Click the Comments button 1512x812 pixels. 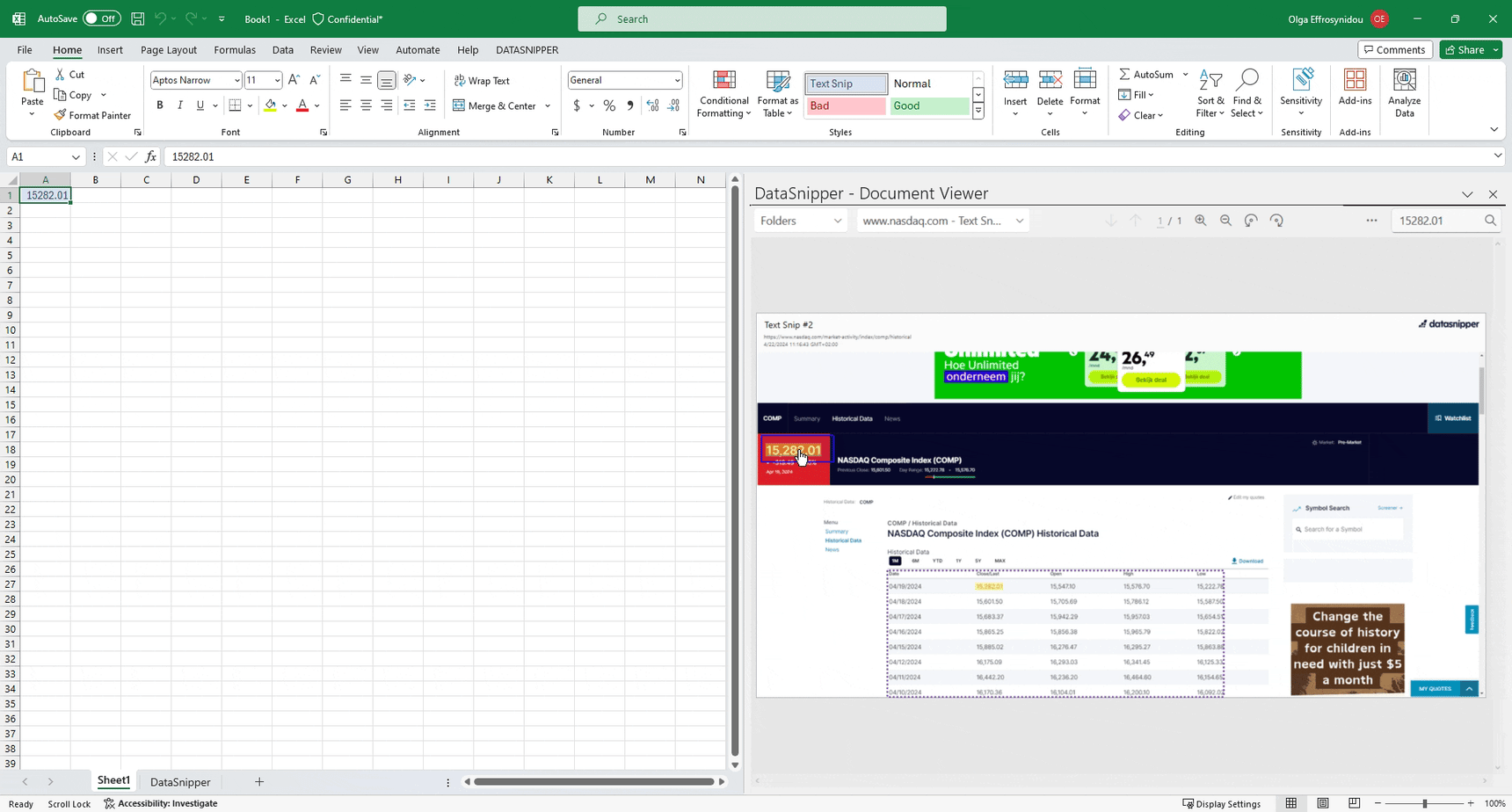pos(1394,50)
